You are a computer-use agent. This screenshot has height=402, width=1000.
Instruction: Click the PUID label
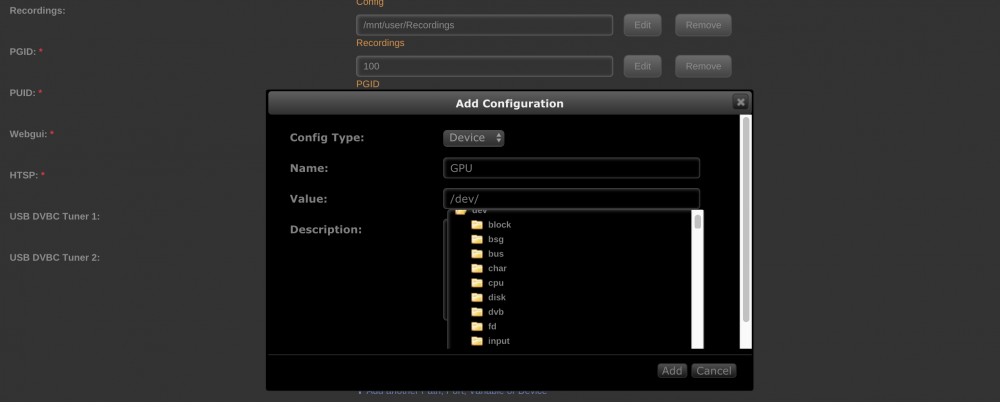point(26,93)
